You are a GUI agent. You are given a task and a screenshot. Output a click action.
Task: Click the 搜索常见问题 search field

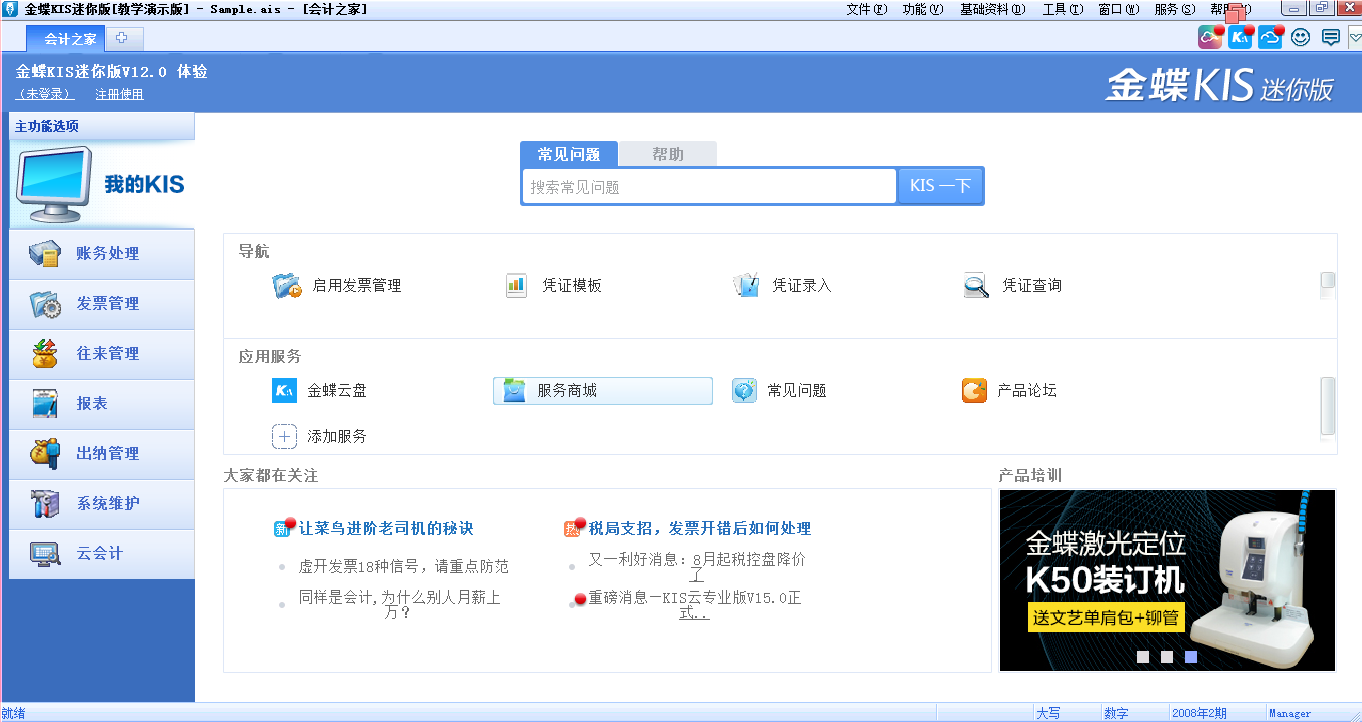pos(709,187)
